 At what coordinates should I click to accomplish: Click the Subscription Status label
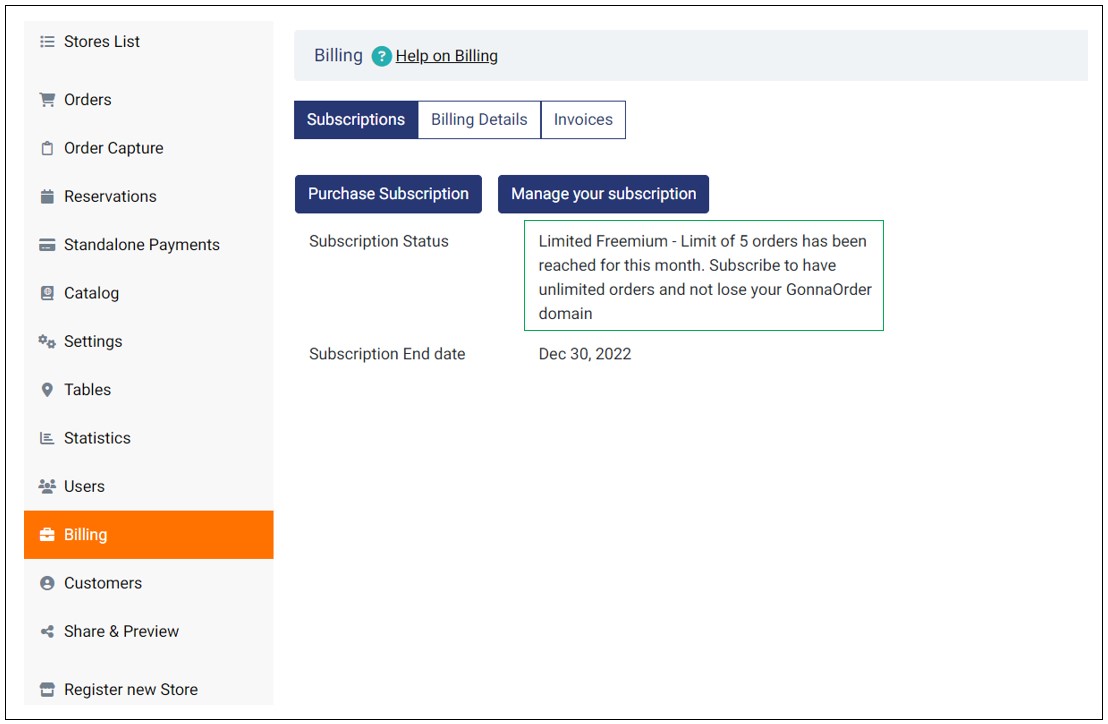379,242
